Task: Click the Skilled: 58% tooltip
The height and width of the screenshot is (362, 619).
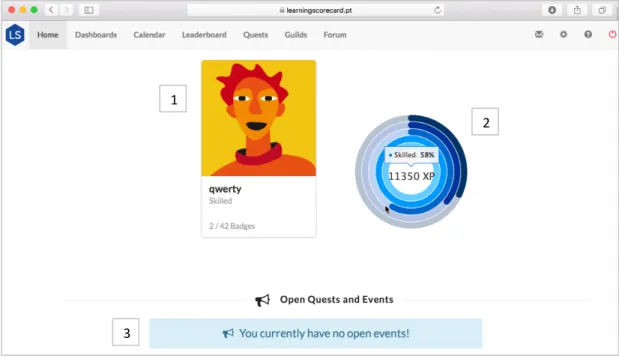Action: point(411,155)
